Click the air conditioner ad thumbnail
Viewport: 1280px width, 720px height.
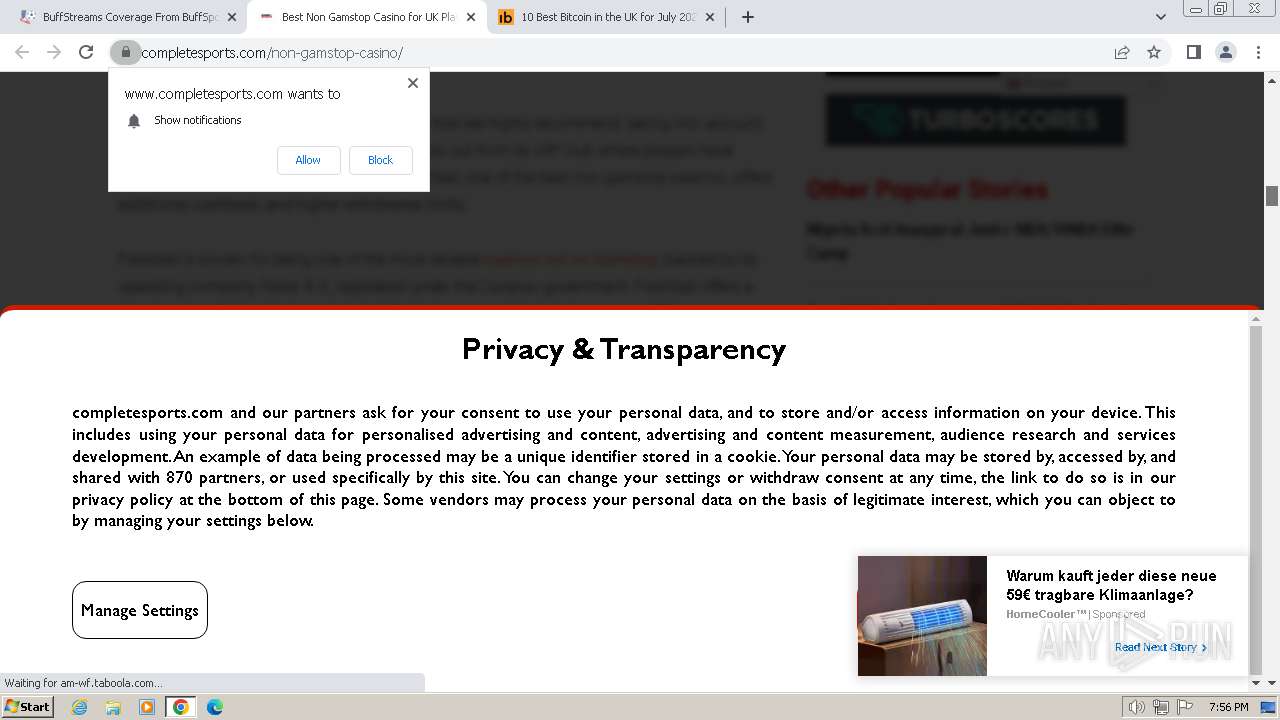click(x=922, y=616)
